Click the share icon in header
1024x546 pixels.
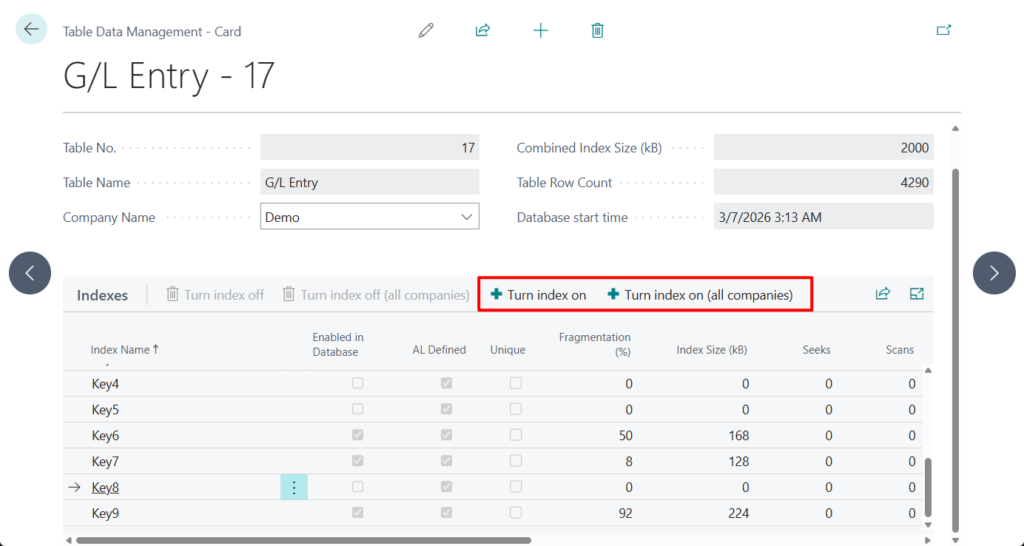click(x=483, y=30)
